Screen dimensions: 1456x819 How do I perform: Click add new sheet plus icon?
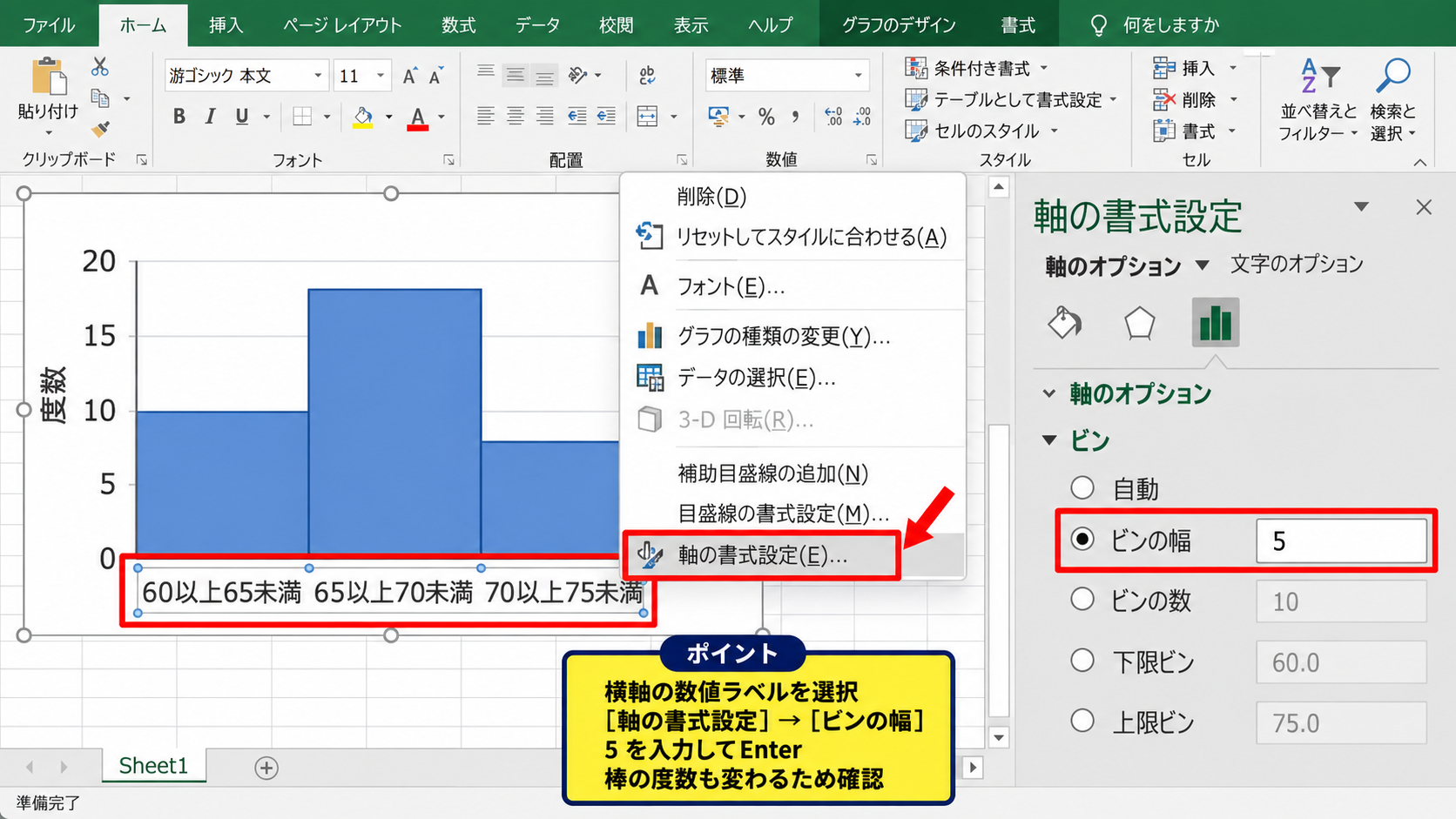(266, 768)
